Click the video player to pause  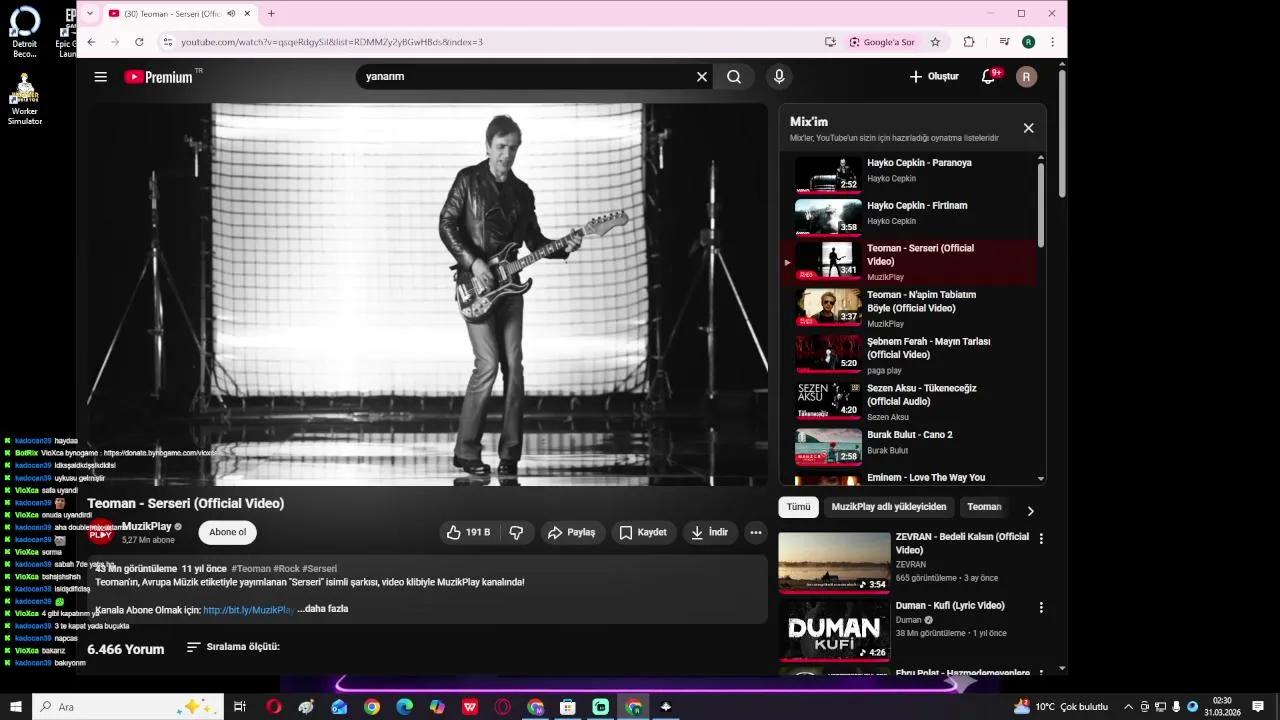pyautogui.click(x=427, y=294)
